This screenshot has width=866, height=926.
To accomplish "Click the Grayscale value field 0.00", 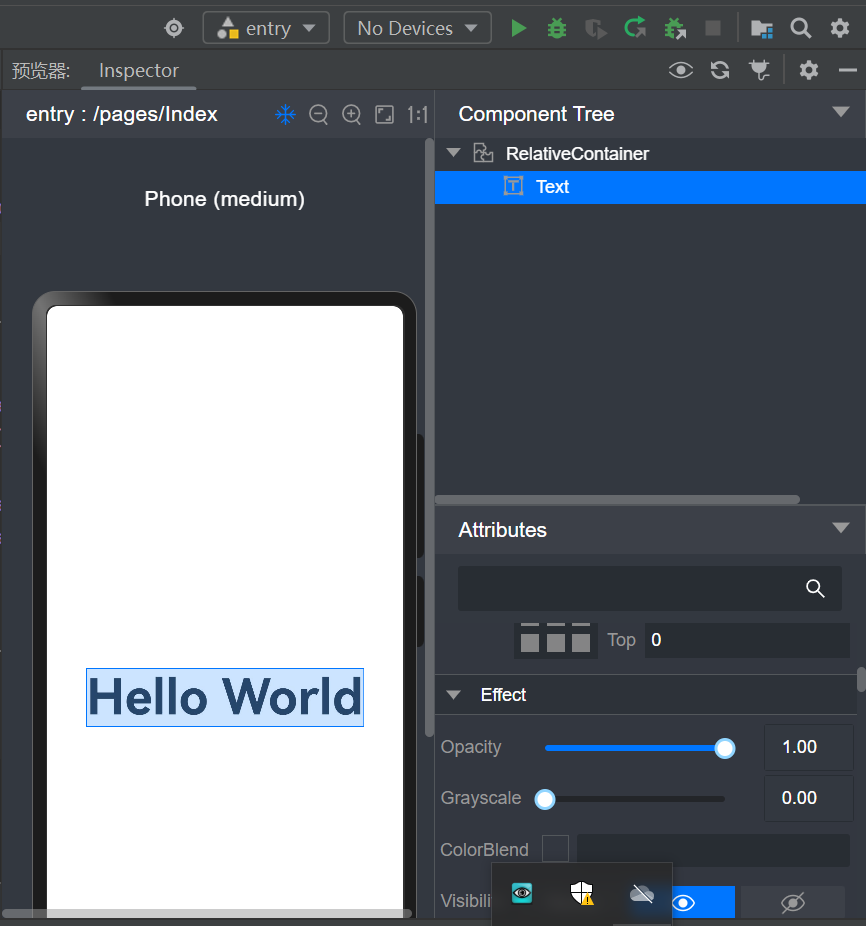I will point(809,798).
